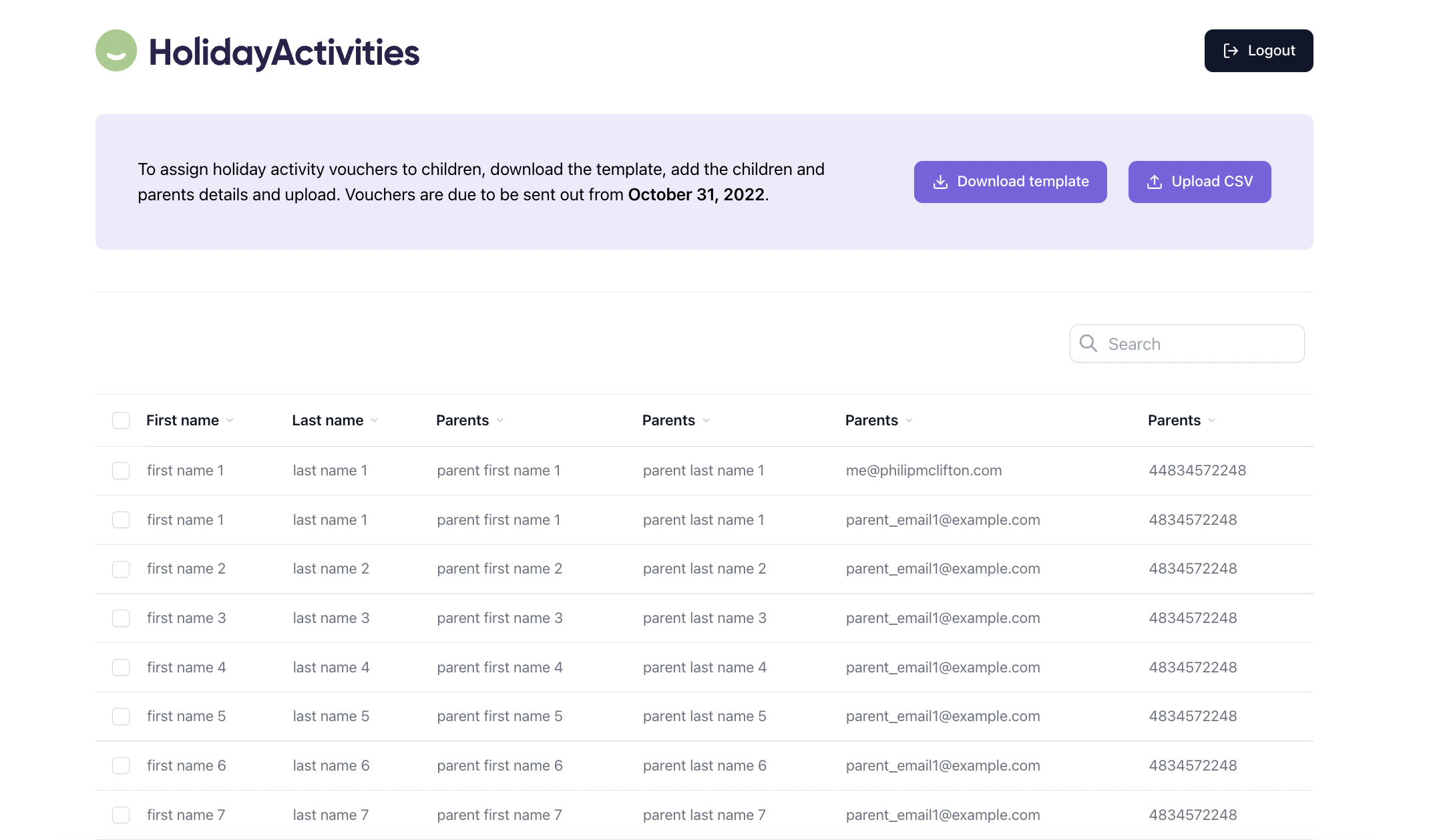The image size is (1429, 840).
Task: Click the logout arrow icon
Action: [1231, 51]
